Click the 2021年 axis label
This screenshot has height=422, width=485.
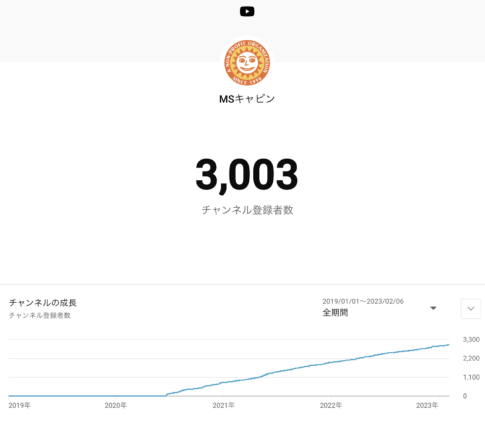[224, 405]
